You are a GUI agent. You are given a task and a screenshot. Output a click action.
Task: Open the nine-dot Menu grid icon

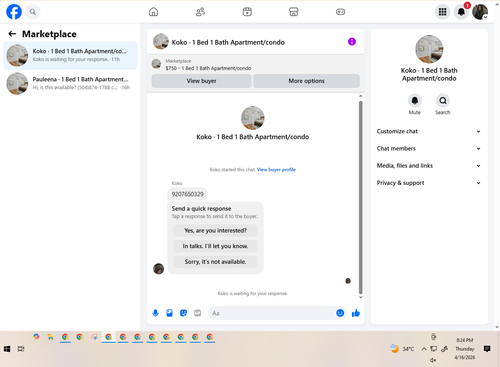click(442, 12)
